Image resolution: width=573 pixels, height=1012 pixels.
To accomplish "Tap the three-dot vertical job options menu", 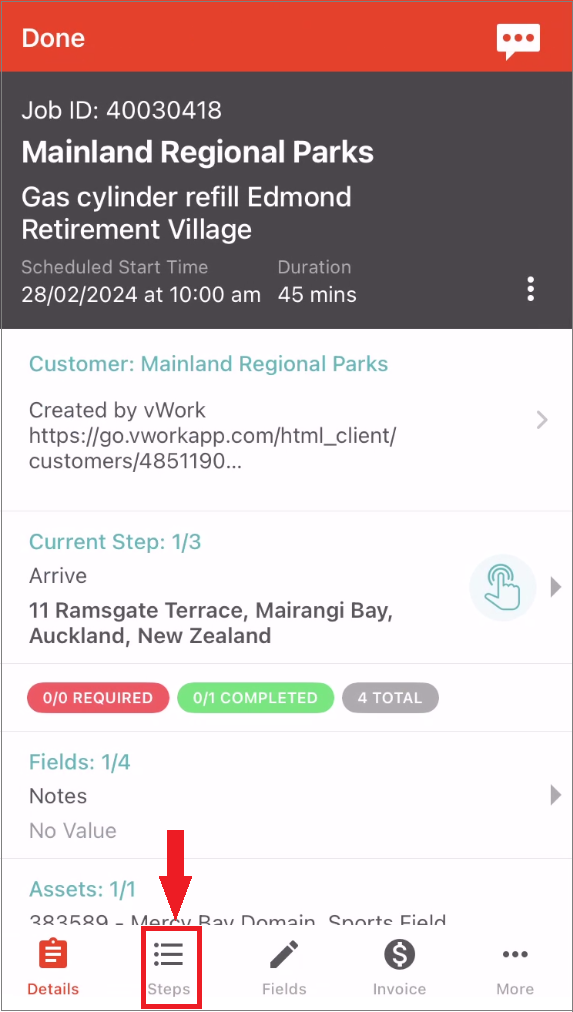I will coord(530,289).
